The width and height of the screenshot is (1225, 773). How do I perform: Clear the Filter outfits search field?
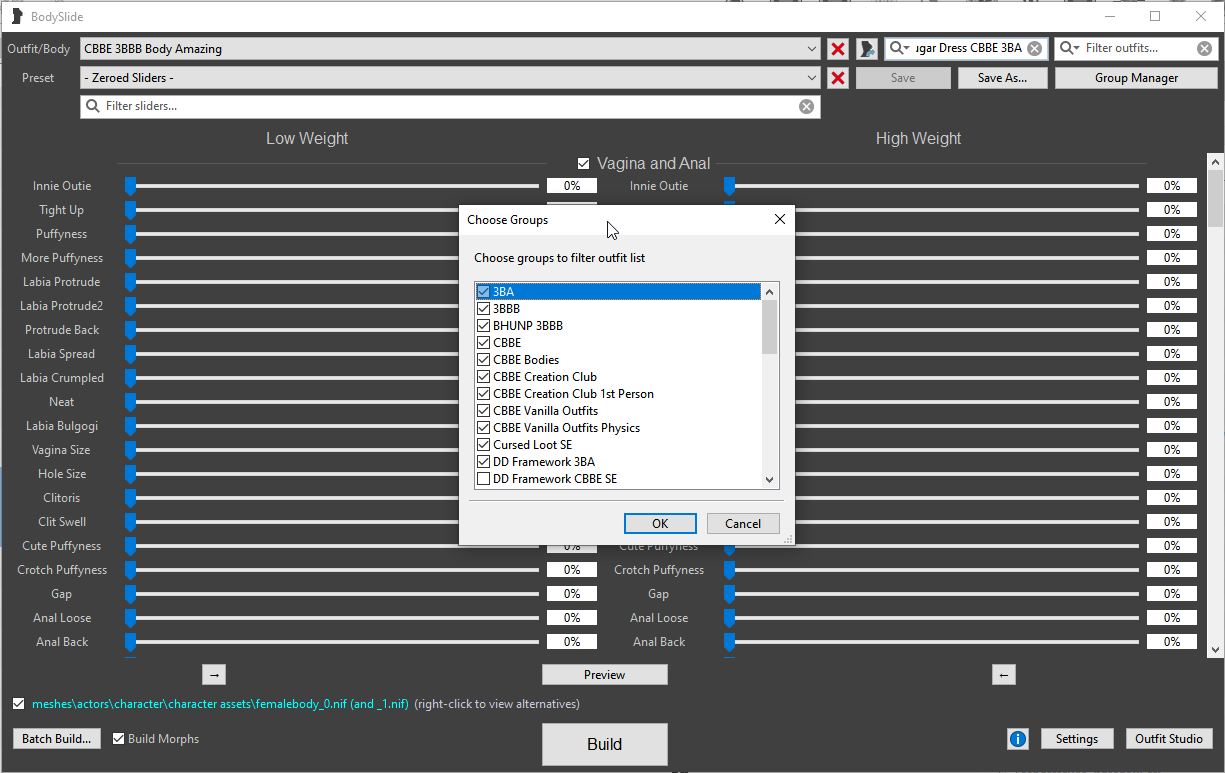tap(1204, 48)
